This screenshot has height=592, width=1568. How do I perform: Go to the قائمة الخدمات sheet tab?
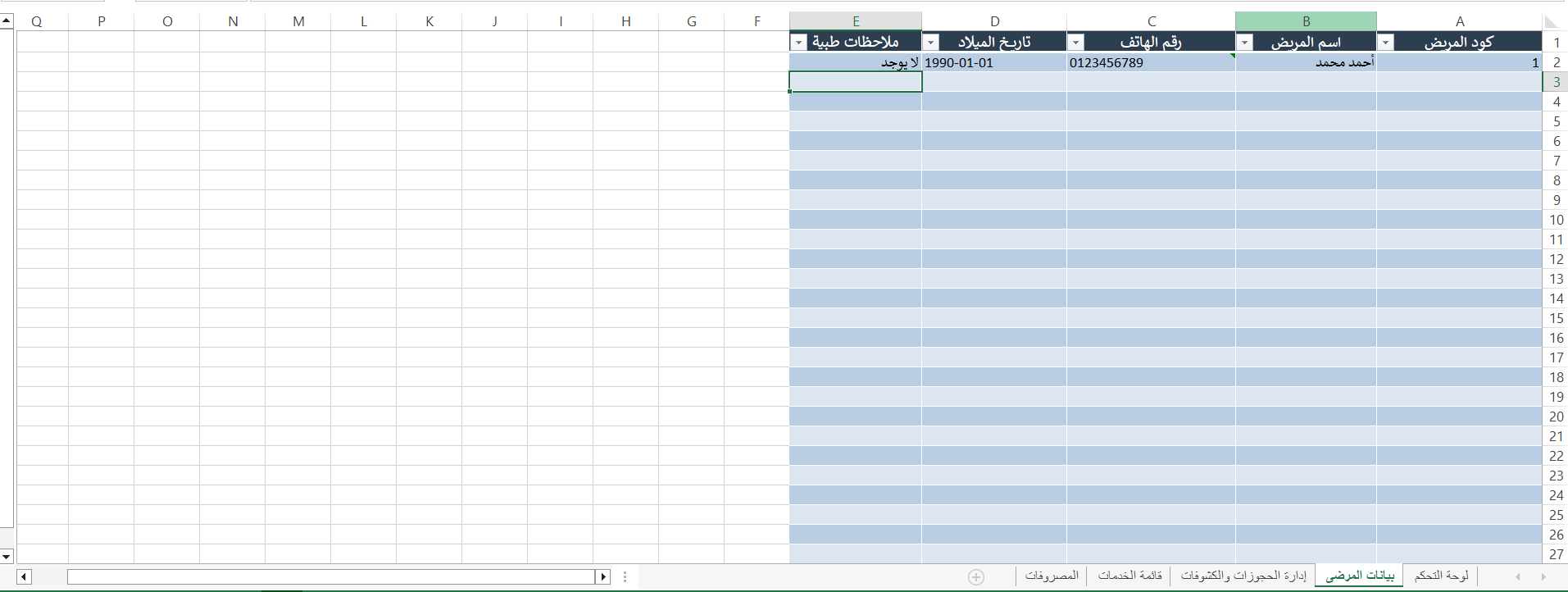[1129, 576]
